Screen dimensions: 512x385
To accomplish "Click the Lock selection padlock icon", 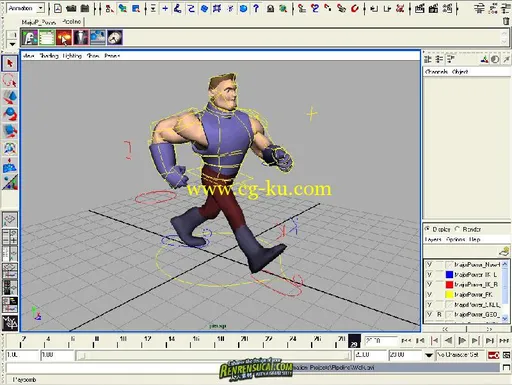I will [x=270, y=8].
